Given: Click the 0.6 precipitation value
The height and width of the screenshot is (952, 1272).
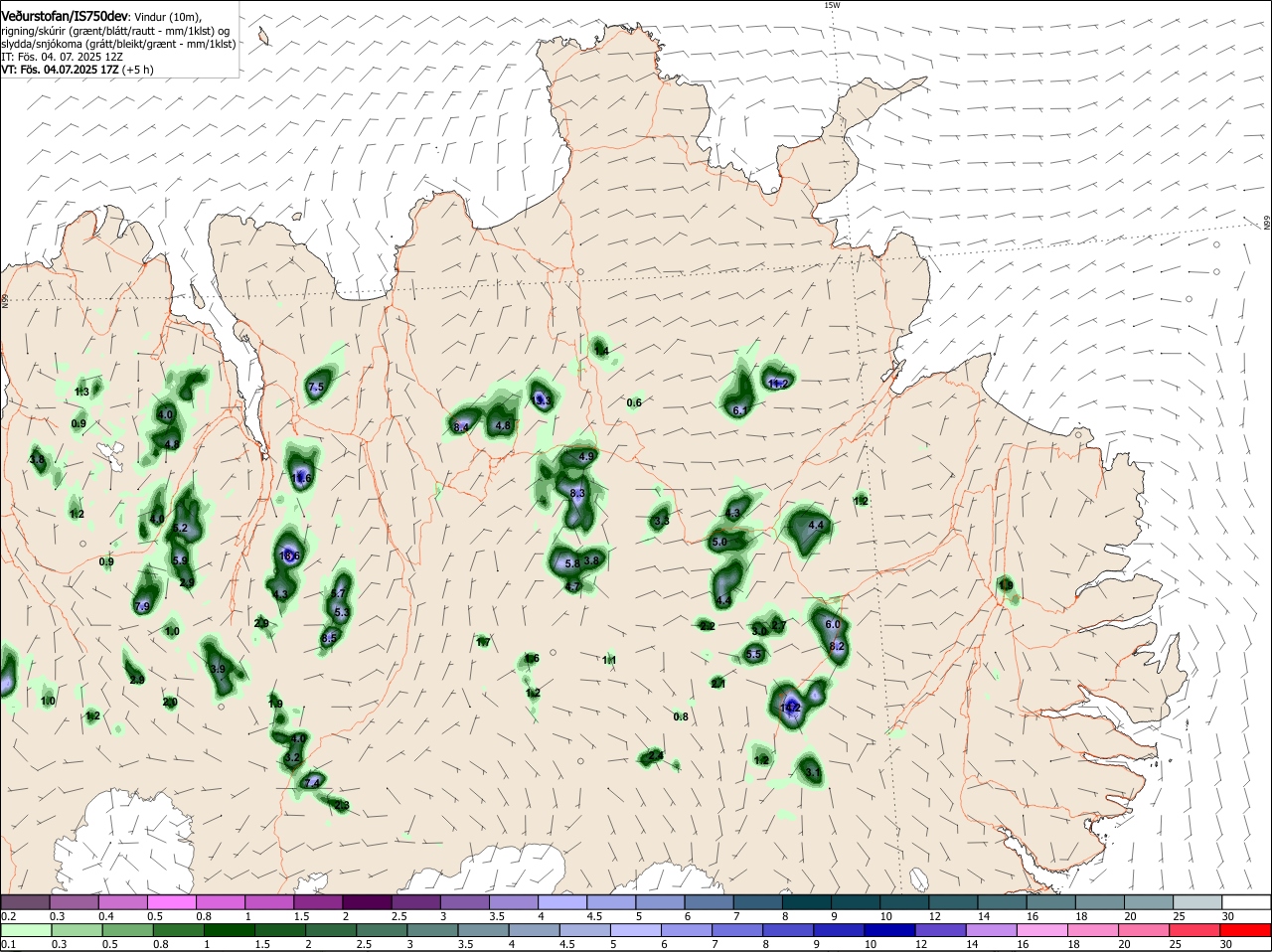Looking at the screenshot, I should [x=634, y=402].
